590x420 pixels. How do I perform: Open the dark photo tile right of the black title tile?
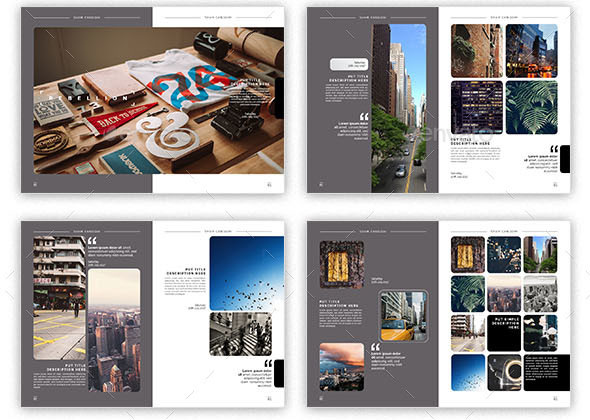[540, 333]
